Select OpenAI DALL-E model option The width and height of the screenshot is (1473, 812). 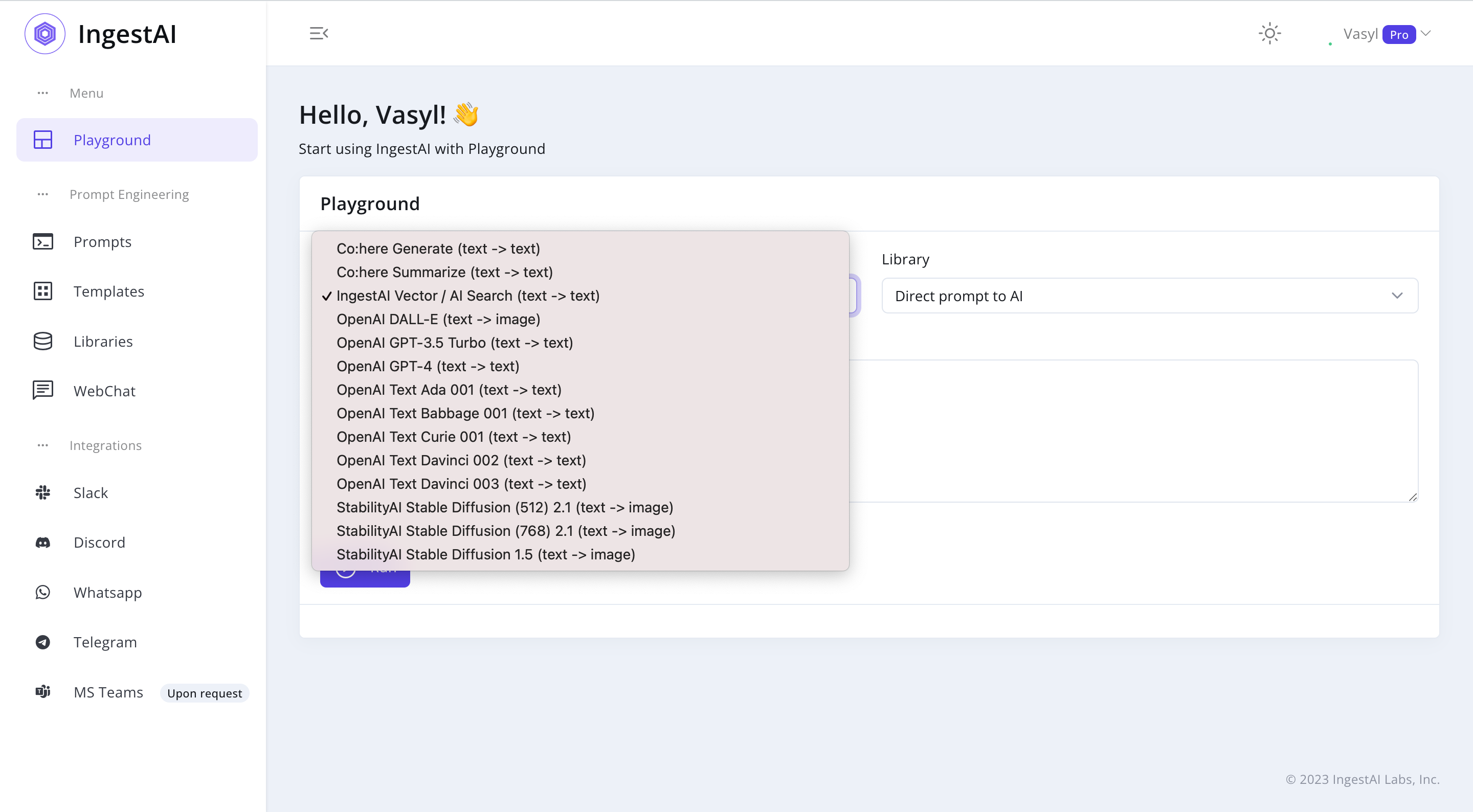pyautogui.click(x=580, y=319)
